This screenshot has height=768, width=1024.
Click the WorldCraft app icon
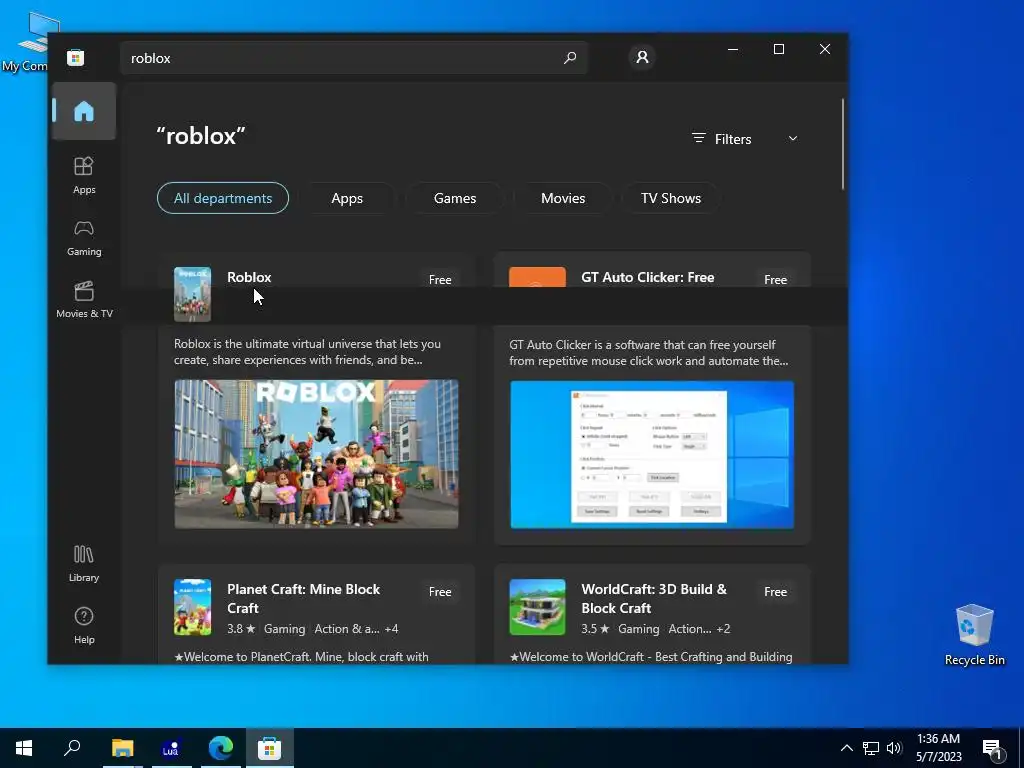(537, 607)
